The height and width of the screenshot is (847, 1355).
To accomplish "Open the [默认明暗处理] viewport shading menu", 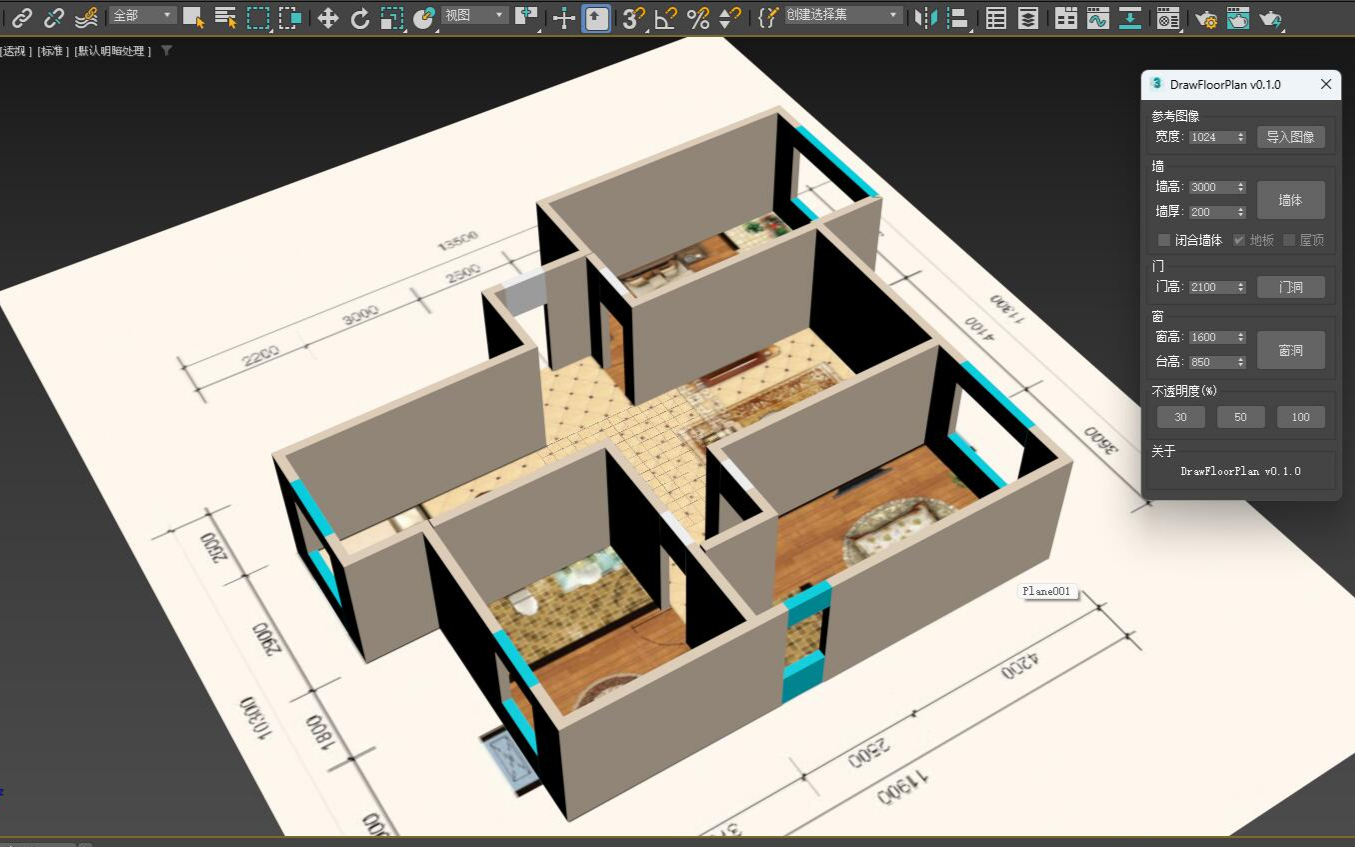I will click(113, 51).
